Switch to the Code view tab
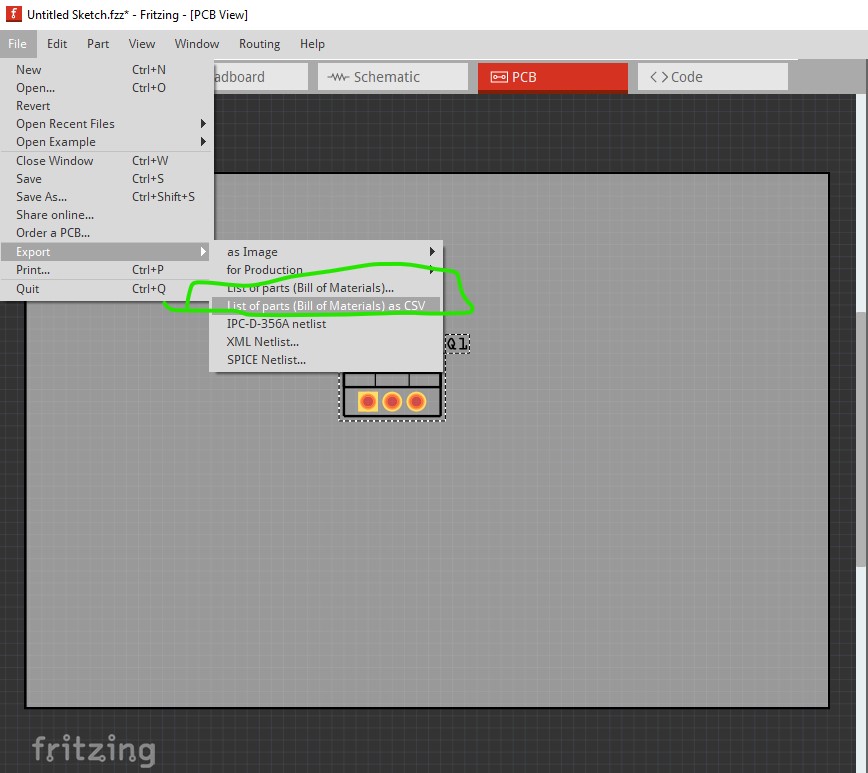Viewport: 868px width, 773px height. 712,77
